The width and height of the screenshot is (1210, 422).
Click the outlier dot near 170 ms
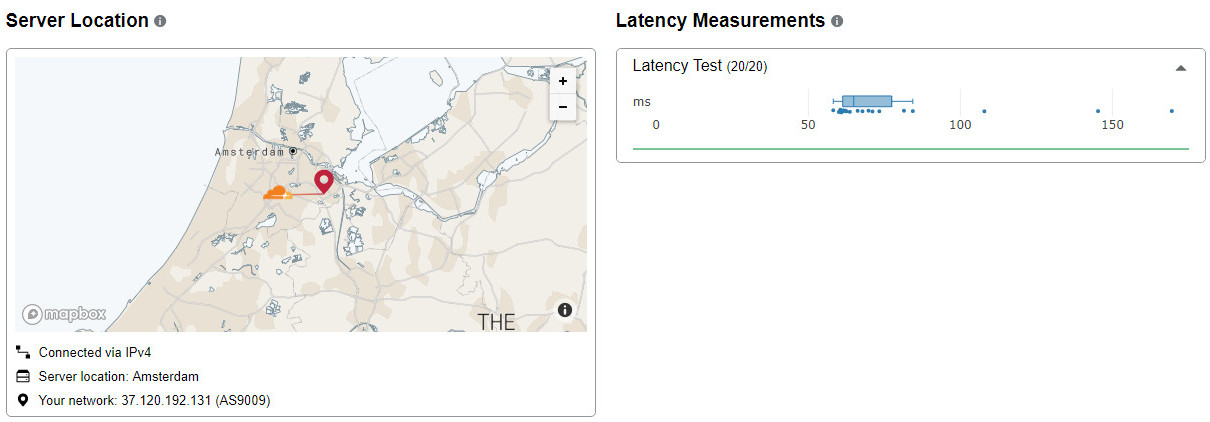point(1171,111)
